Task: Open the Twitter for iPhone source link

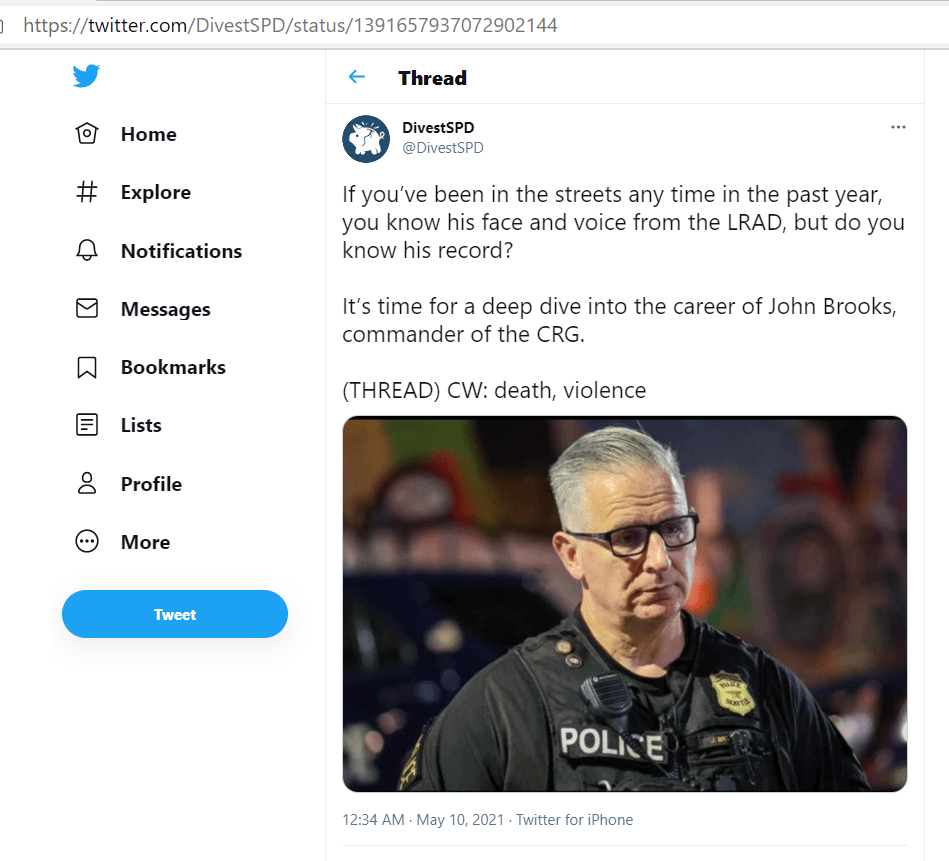Action: pos(576,820)
